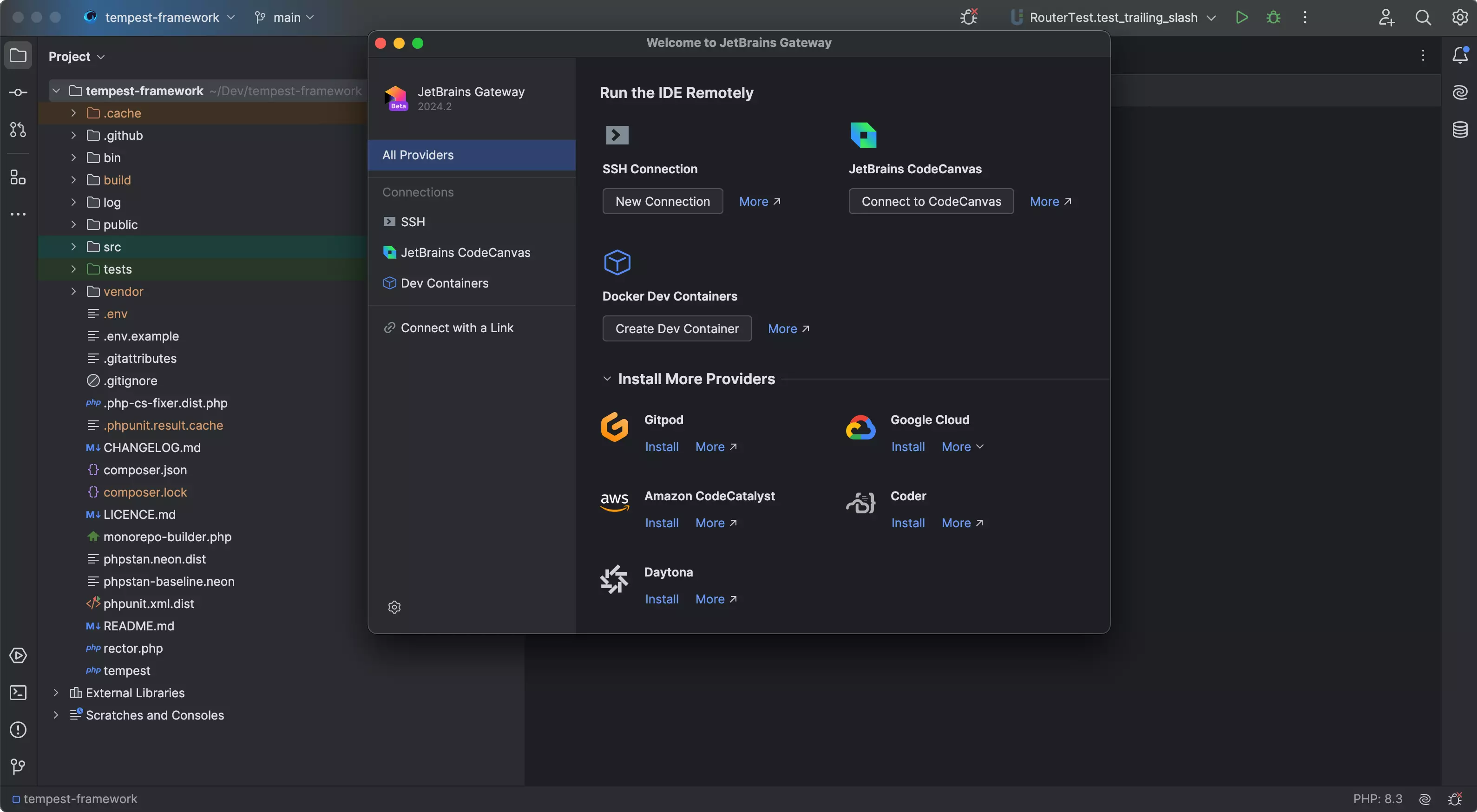Open the Terminal tool window

[x=18, y=693]
